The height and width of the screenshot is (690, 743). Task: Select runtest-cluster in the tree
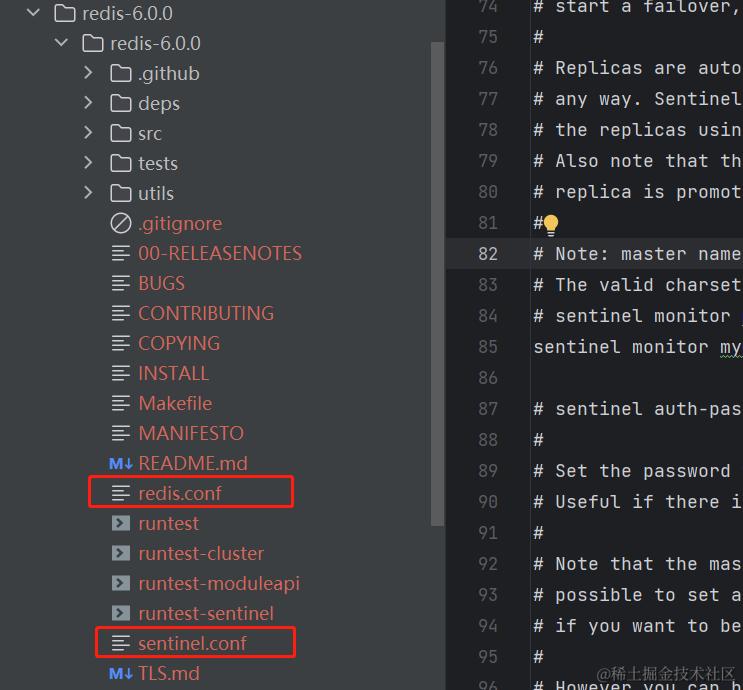pyautogui.click(x=201, y=554)
